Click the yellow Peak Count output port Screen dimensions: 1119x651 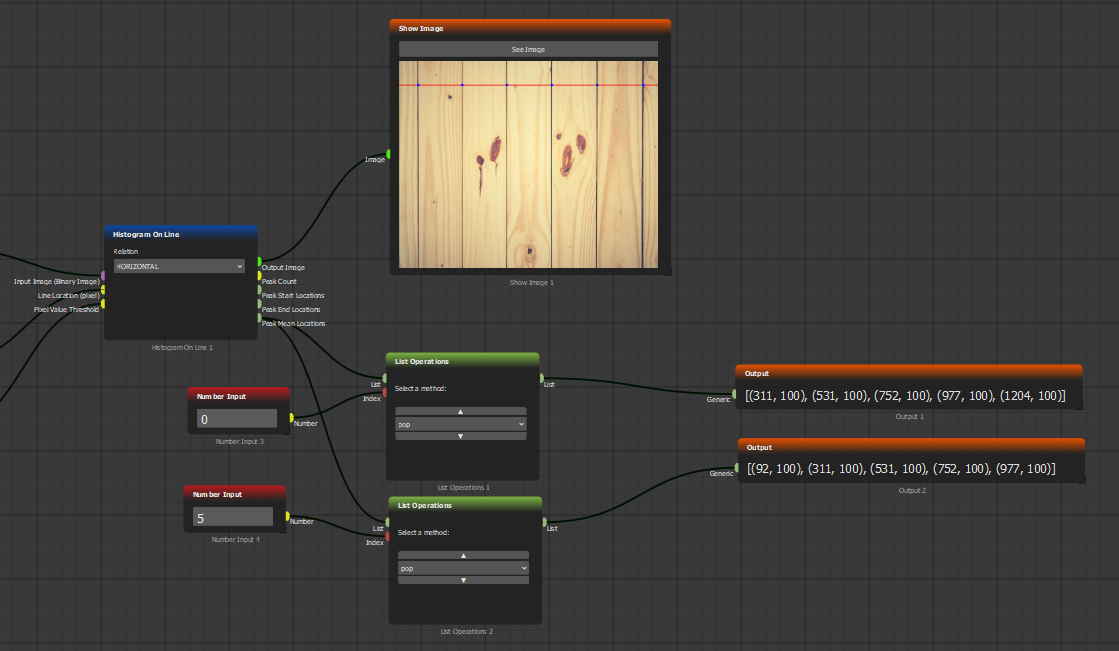(259, 277)
